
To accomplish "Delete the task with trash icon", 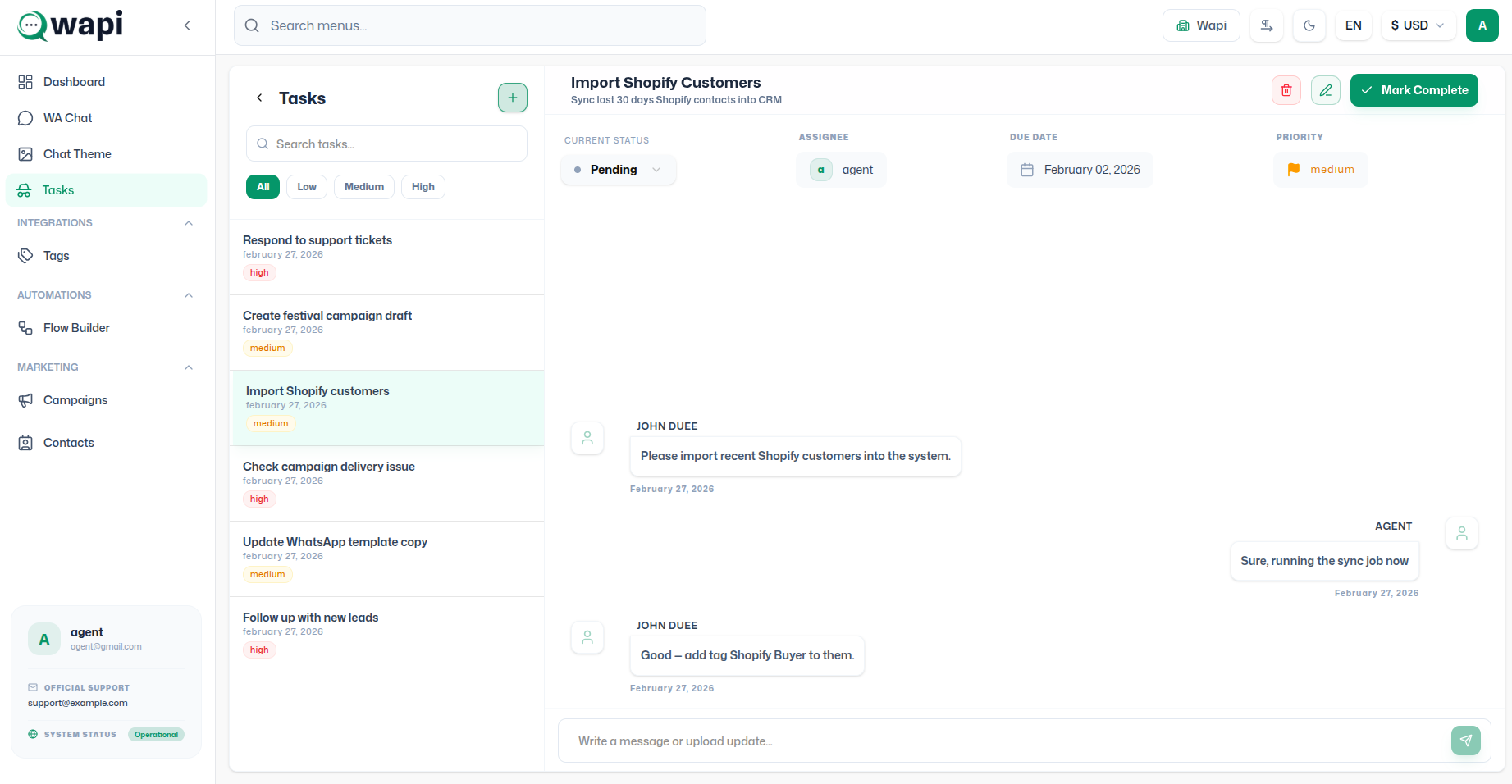I will 1286,90.
